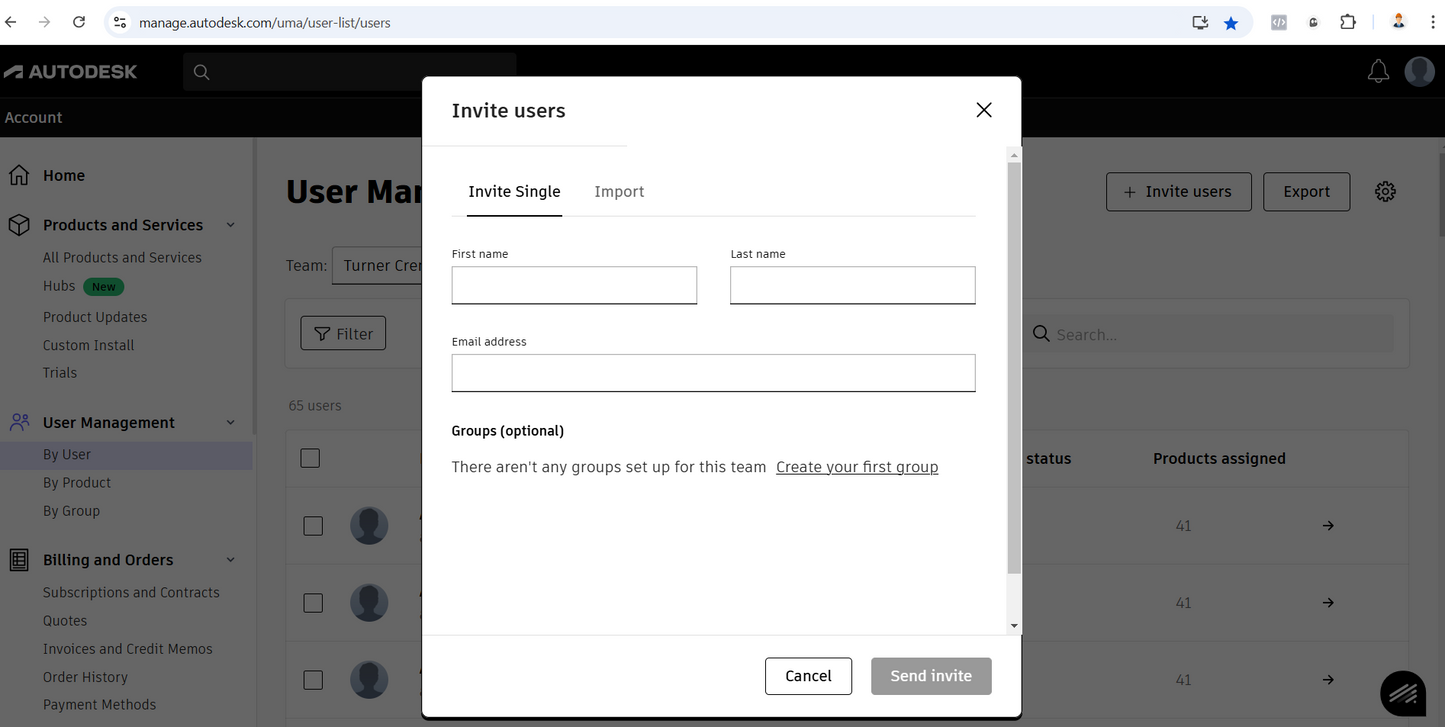Open Product Updates
This screenshot has height=727, width=1445.
(x=95, y=317)
